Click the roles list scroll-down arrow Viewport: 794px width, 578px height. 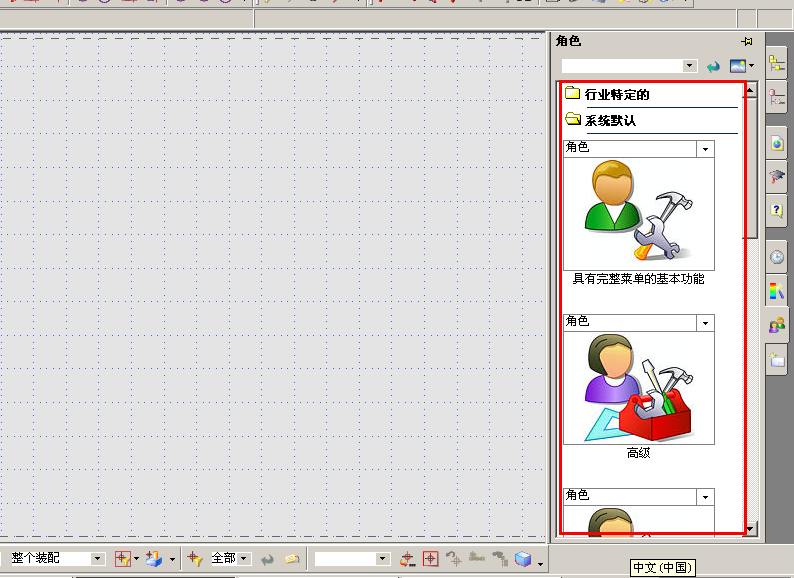click(x=750, y=528)
